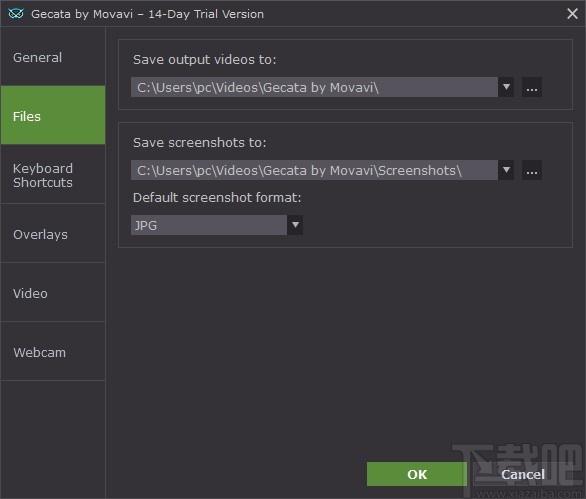Open the Webcam settings tab
The height and width of the screenshot is (499, 586).
coord(53,352)
